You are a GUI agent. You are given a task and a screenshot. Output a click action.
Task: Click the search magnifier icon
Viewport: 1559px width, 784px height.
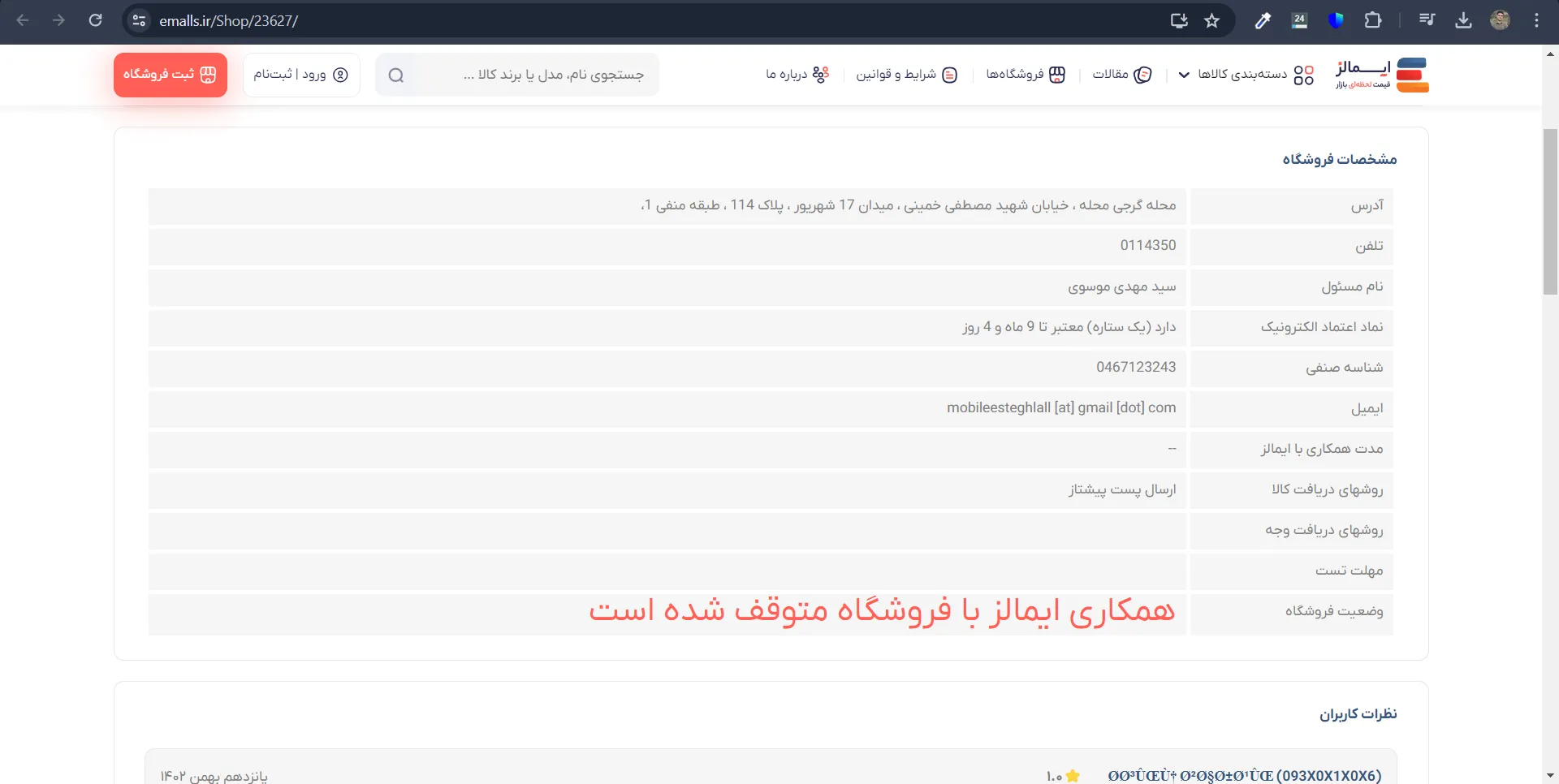point(395,74)
